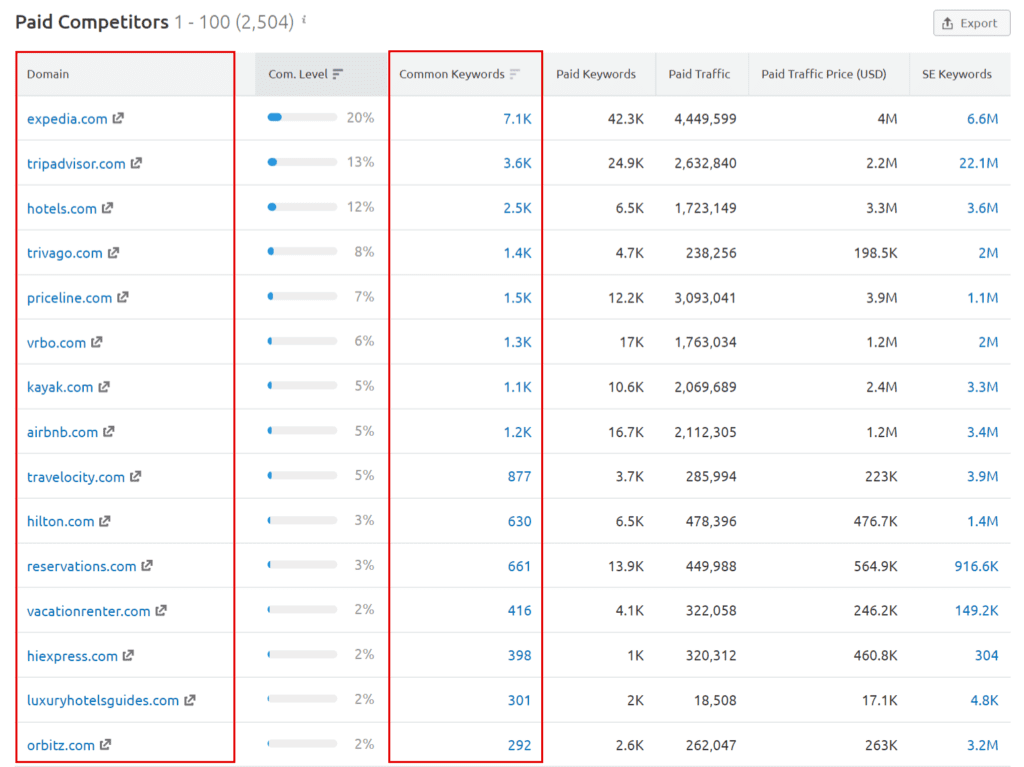
Task: Click sort icon in Com. Level header
Action: 338,74
